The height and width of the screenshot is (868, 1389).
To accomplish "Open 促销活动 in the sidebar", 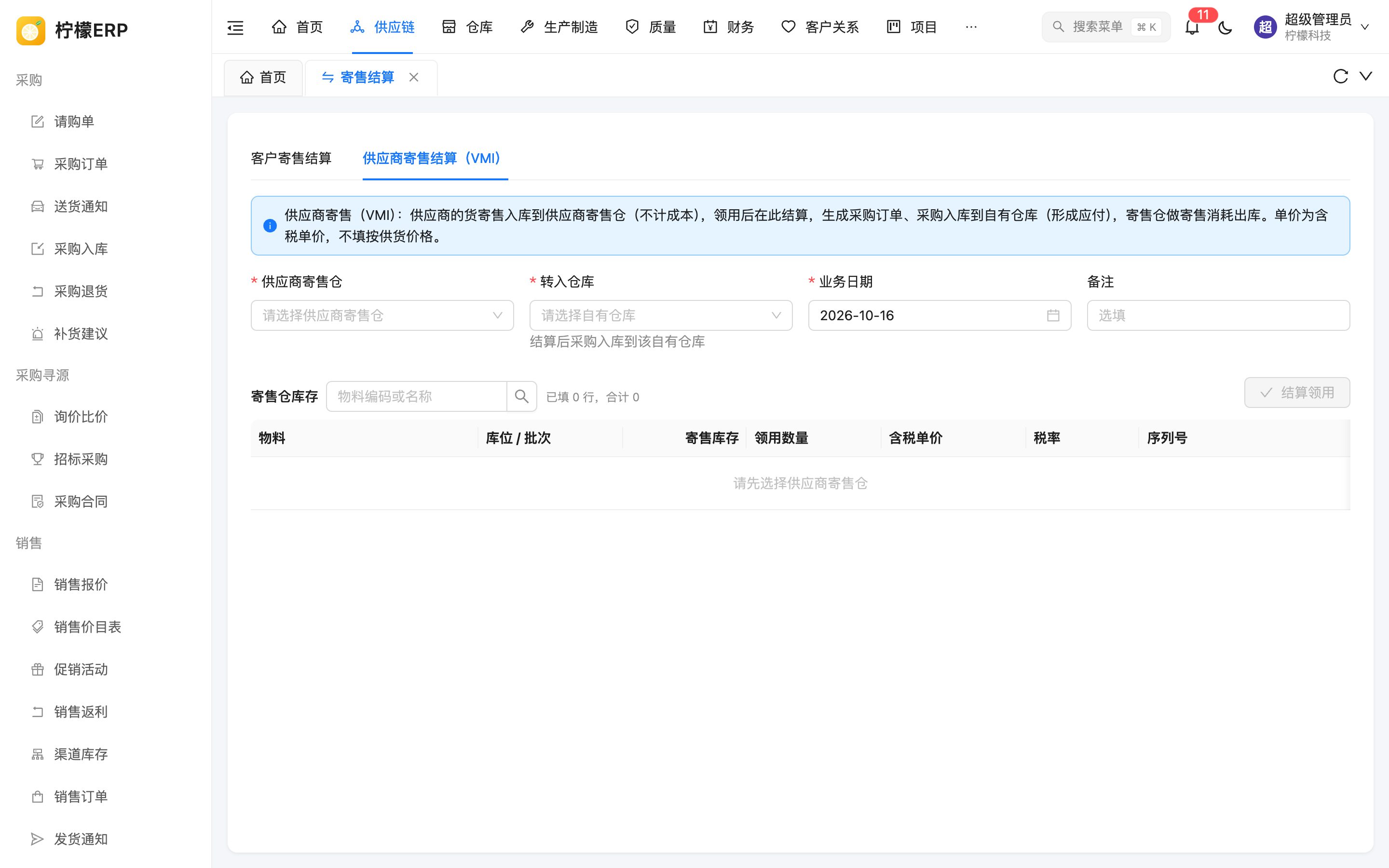I will [106, 669].
